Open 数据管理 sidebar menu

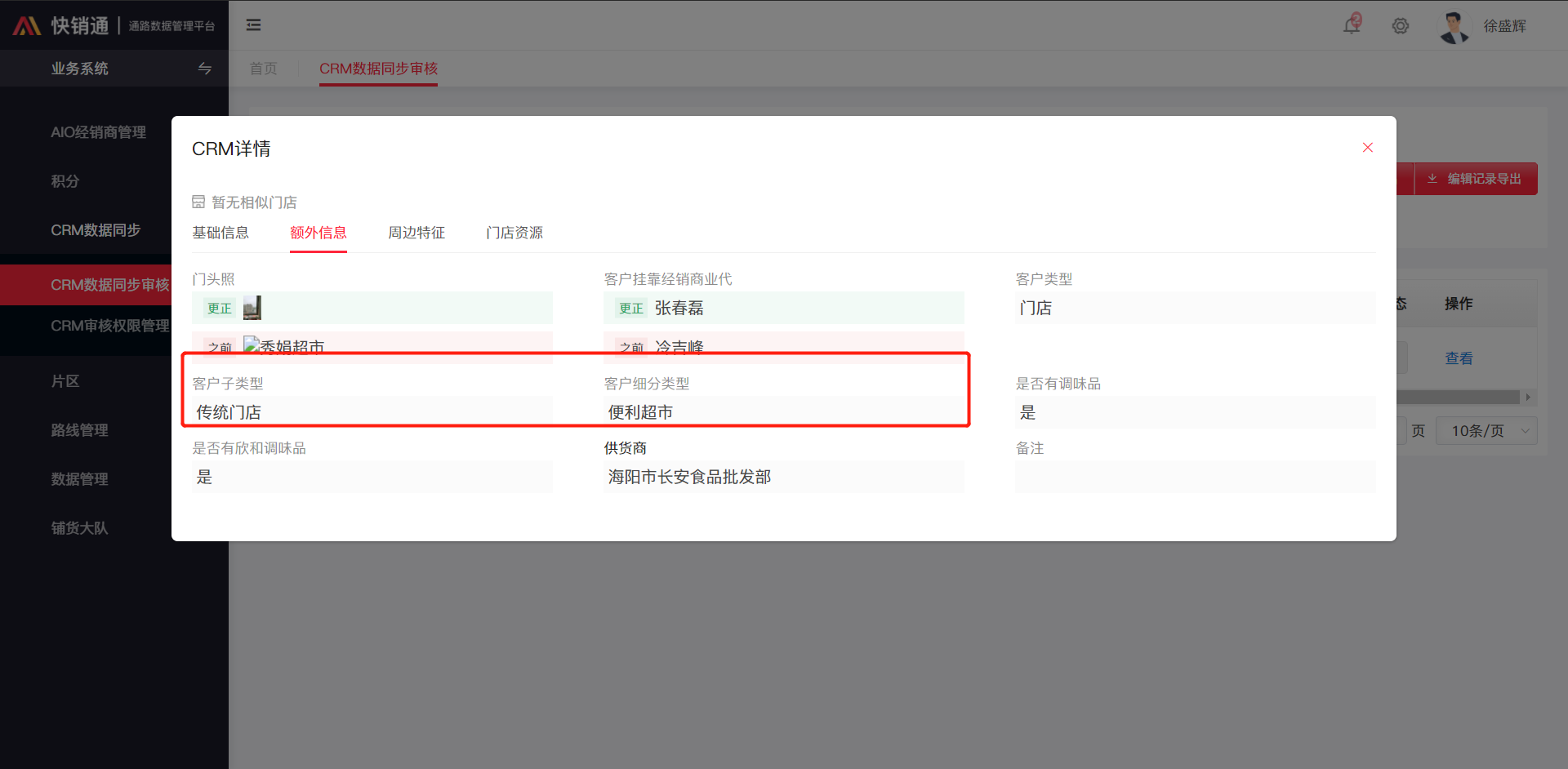click(79, 479)
